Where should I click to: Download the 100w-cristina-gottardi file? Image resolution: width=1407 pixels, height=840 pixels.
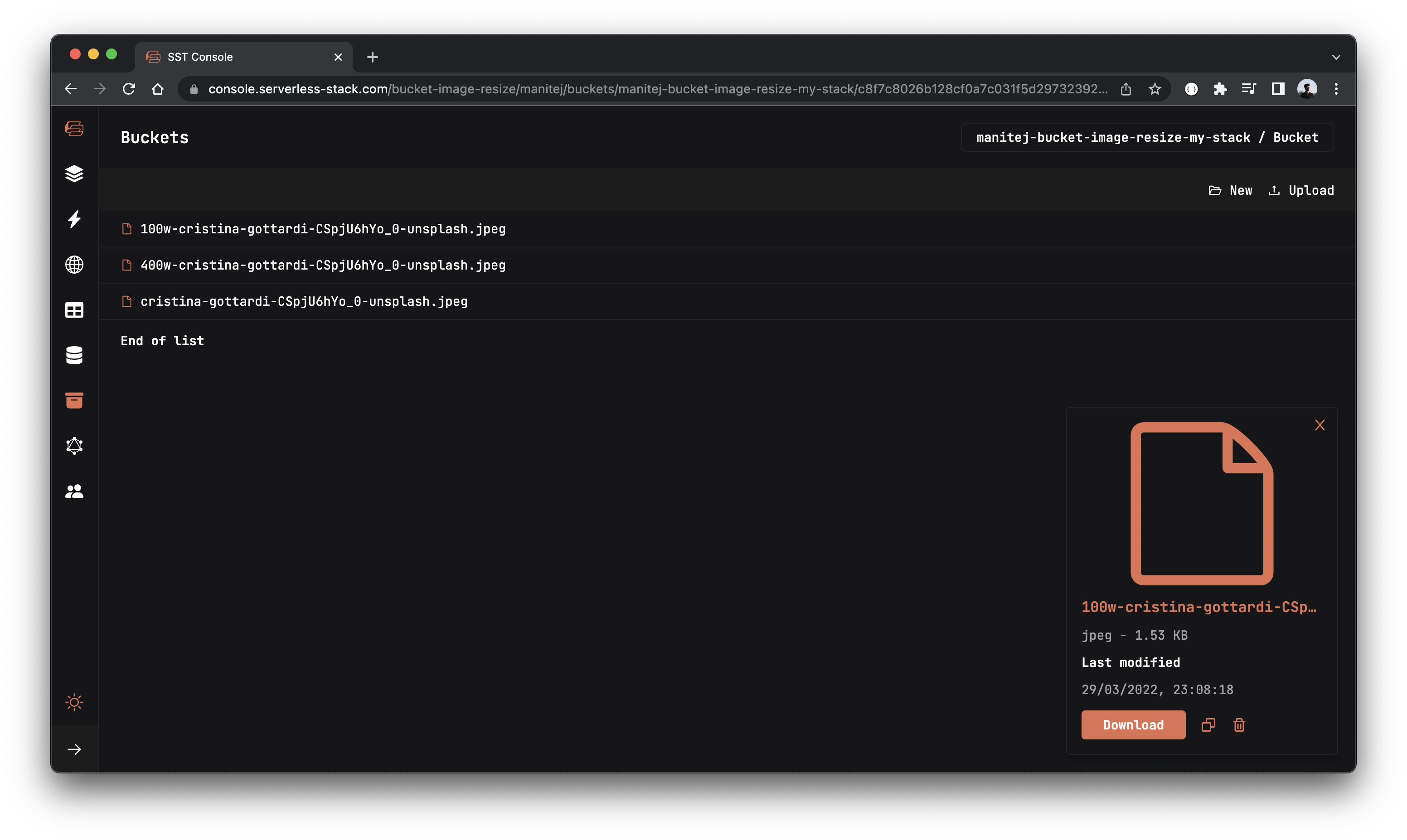pos(1133,724)
